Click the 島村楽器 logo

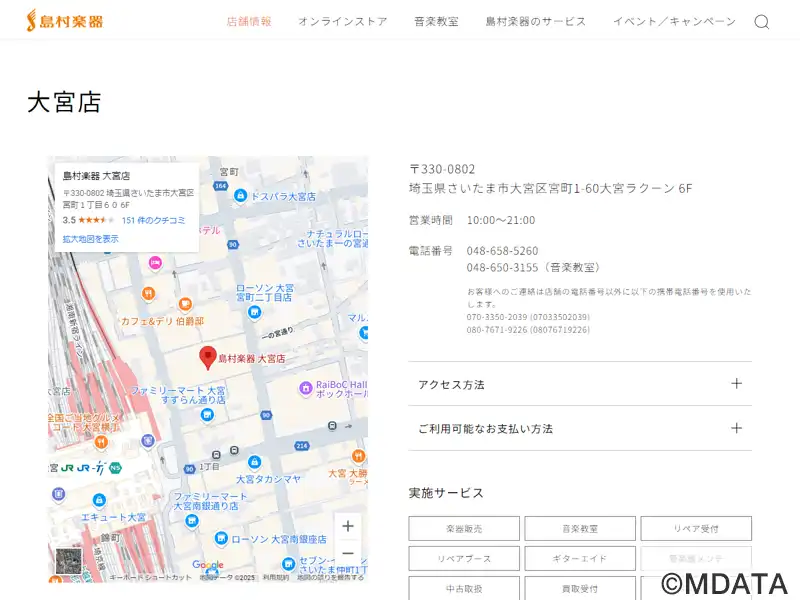click(x=65, y=21)
